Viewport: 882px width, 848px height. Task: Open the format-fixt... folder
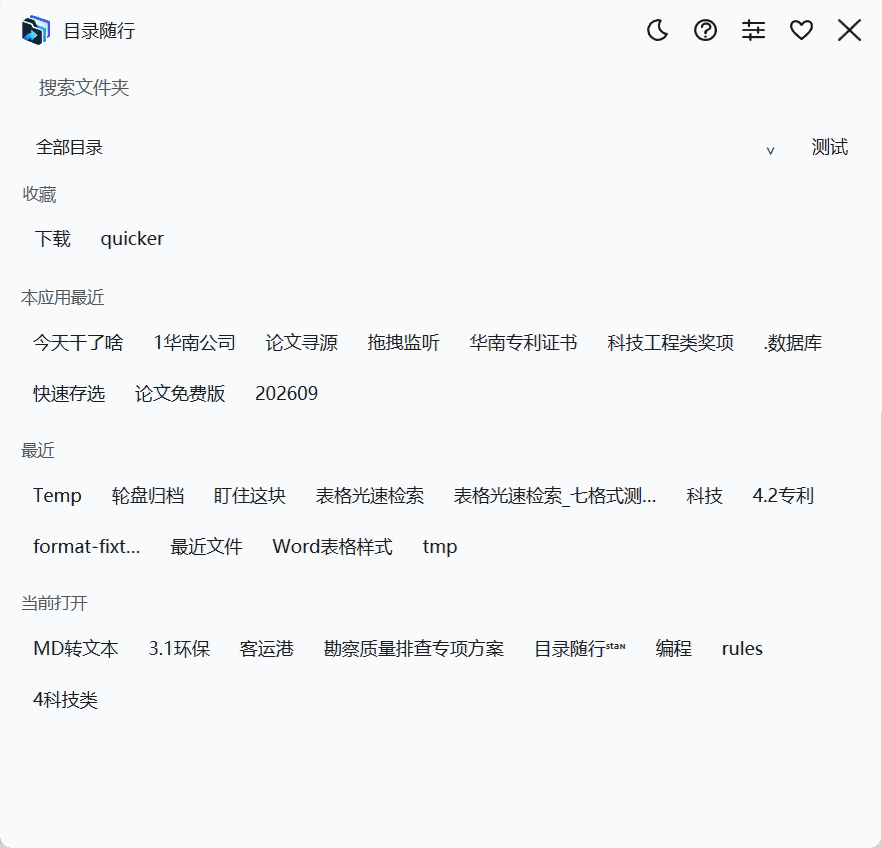[87, 547]
